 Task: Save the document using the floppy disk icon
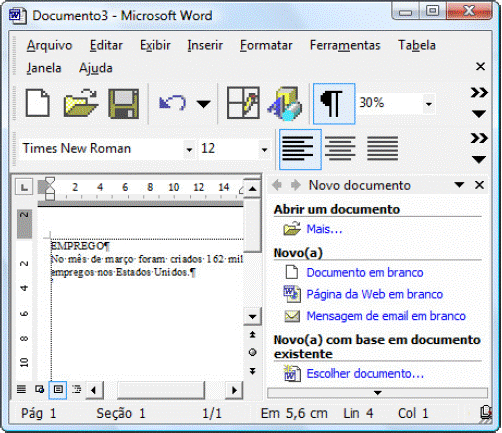point(124,103)
